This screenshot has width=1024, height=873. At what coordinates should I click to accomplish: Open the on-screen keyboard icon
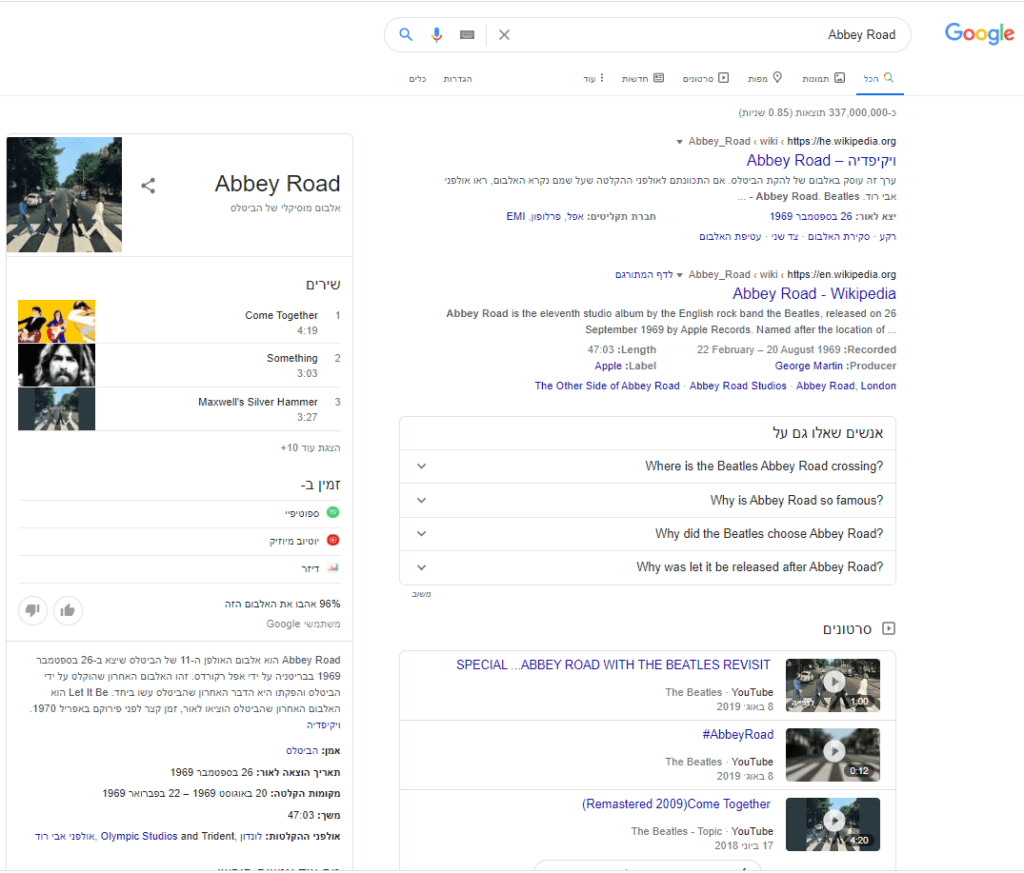click(467, 35)
